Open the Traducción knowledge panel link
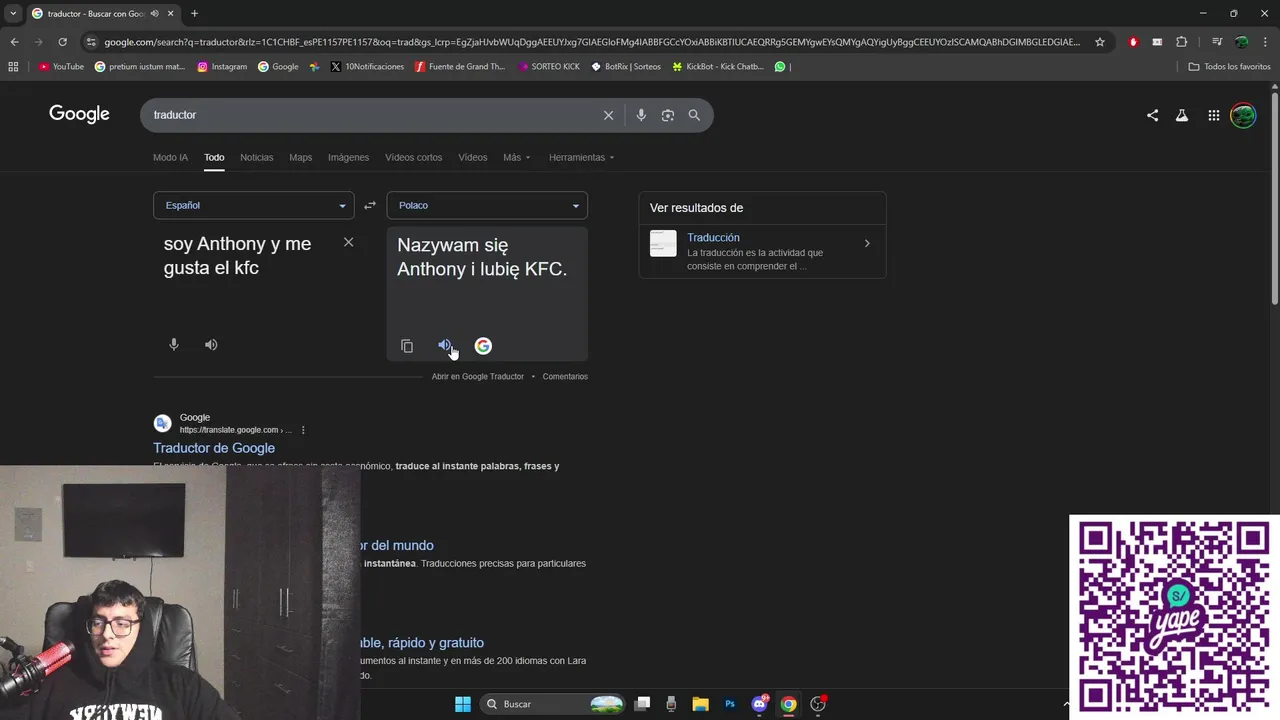Screen dimensions: 1280x720 713,237
